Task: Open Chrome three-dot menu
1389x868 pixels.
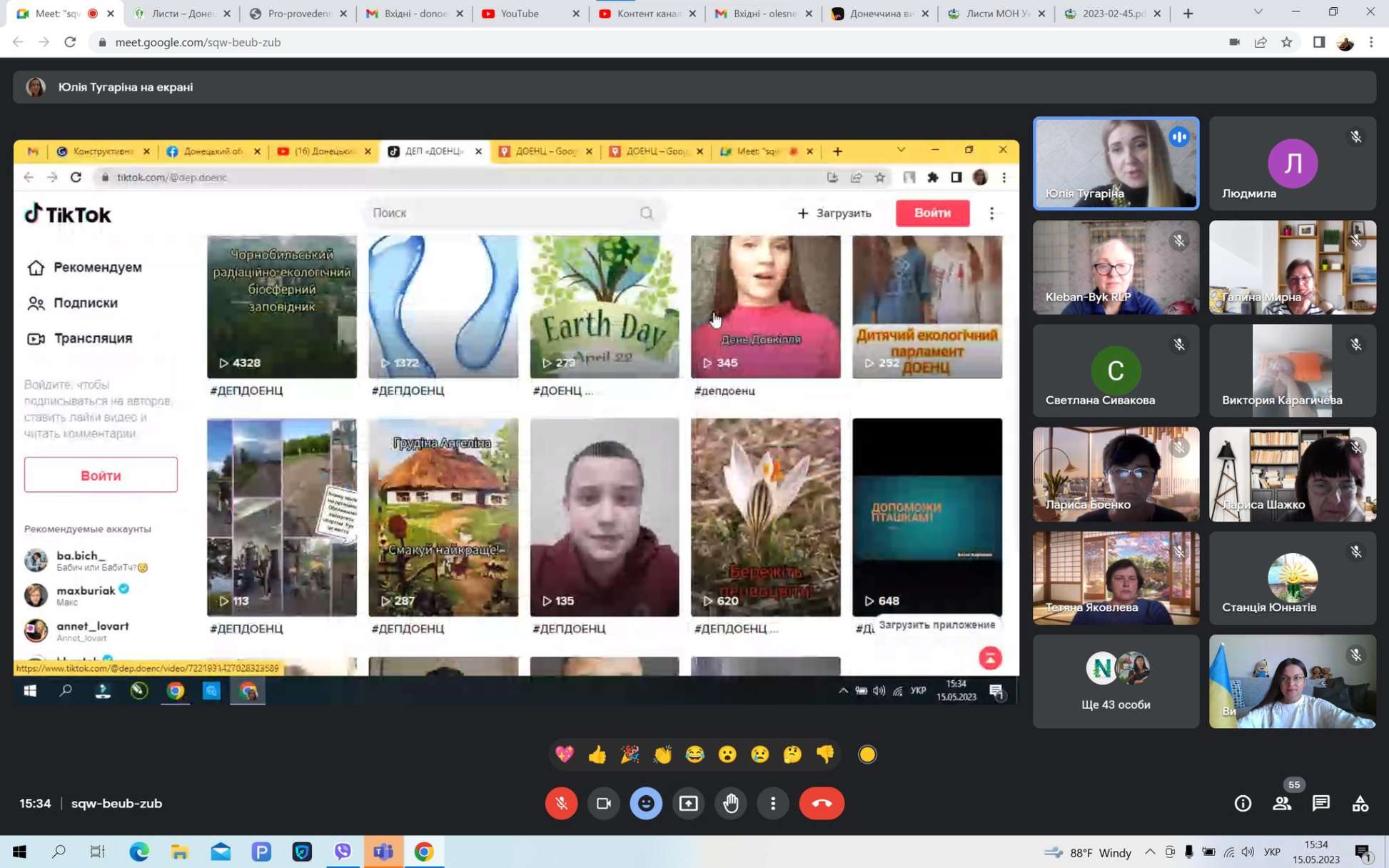Action: (1371, 42)
